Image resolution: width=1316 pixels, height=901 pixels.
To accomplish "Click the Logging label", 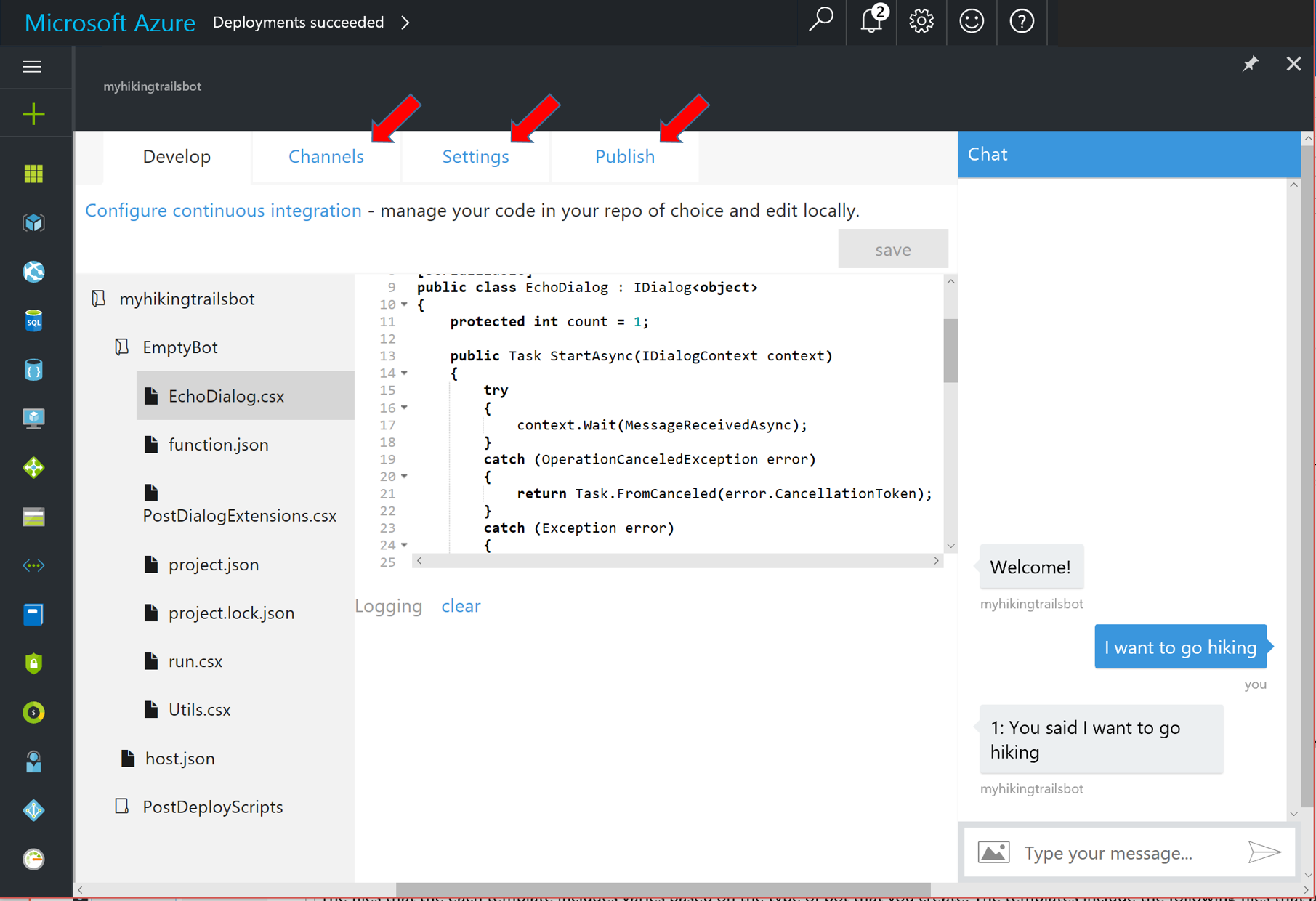I will pyautogui.click(x=389, y=606).
